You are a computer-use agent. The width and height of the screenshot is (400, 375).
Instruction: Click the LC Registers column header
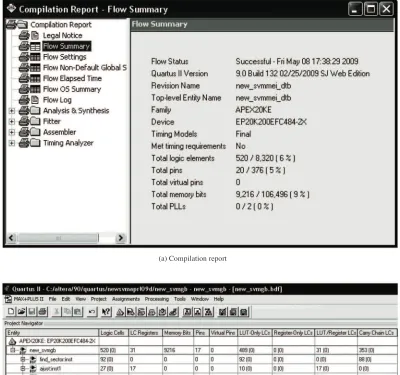[x=145, y=333]
